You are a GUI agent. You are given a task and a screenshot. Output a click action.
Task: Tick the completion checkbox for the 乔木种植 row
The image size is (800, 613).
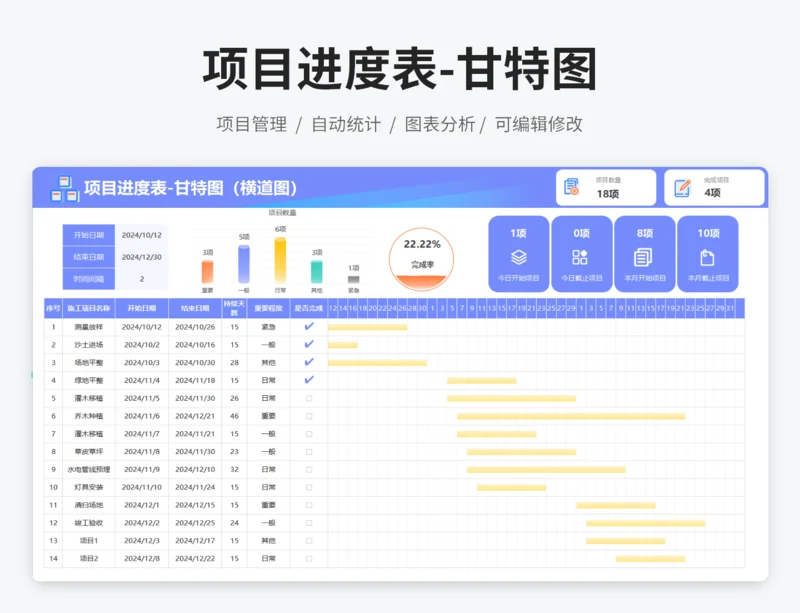point(309,416)
